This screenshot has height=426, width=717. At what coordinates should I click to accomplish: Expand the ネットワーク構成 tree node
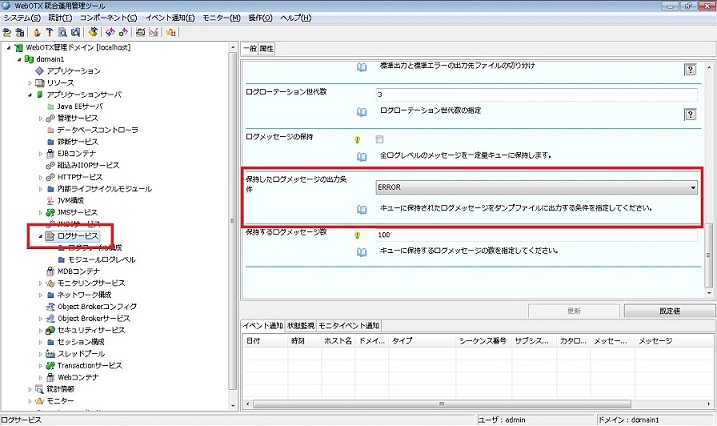(40, 295)
